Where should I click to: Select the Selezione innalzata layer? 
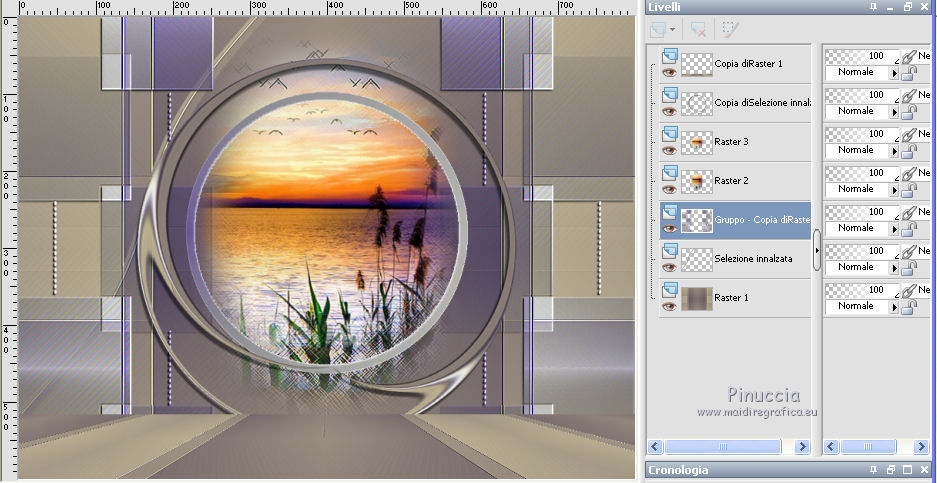tap(735, 258)
